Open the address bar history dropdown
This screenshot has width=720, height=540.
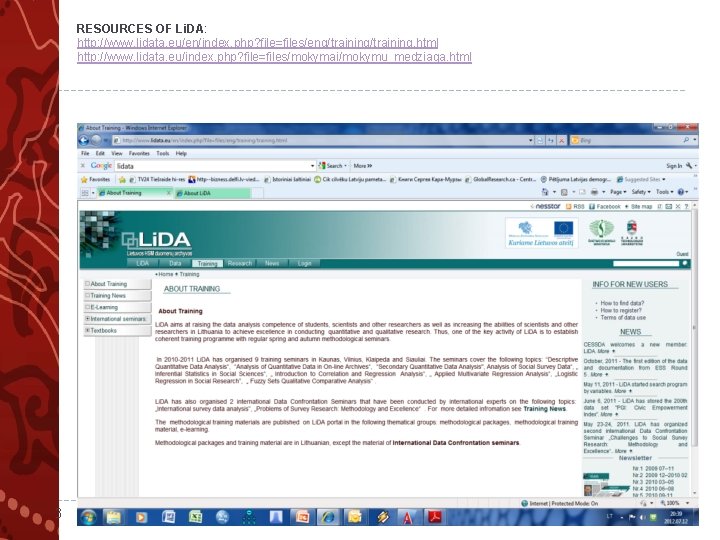[x=531, y=140]
